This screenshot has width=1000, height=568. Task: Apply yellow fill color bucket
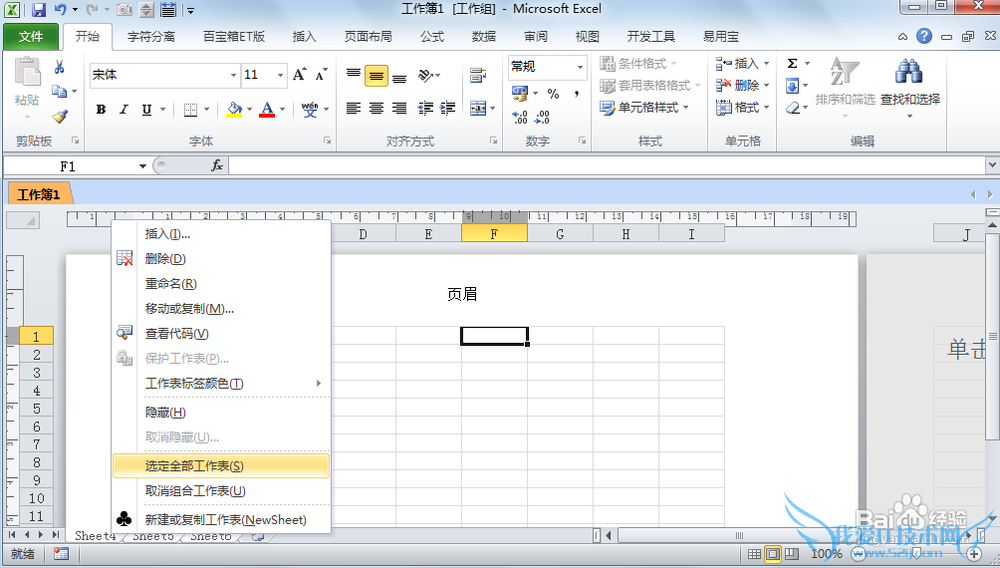pos(234,110)
